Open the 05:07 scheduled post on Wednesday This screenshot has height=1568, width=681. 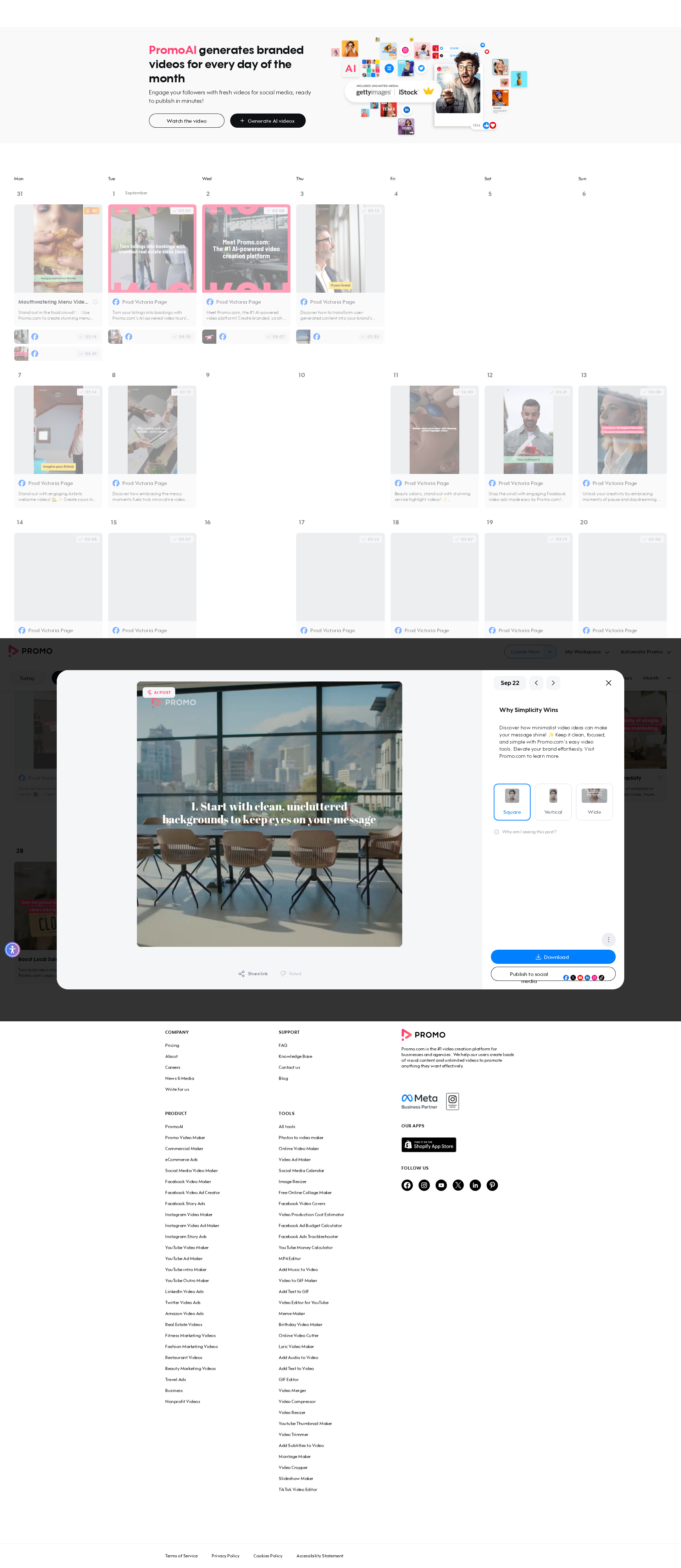pyautogui.click(x=246, y=337)
